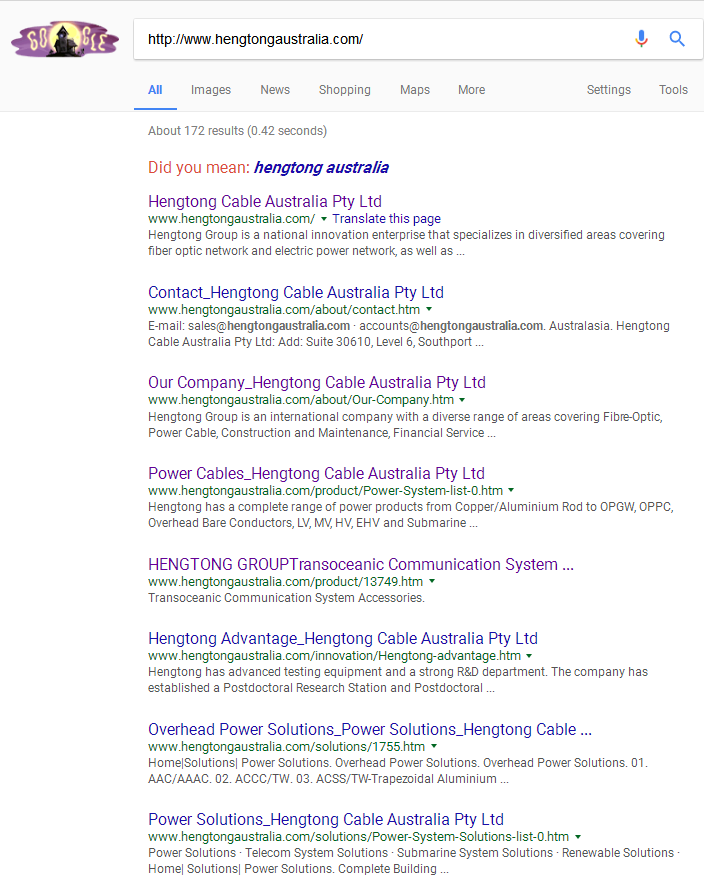Screen dimensions: 704x889
Task: Open search Tools
Action: [x=673, y=90]
